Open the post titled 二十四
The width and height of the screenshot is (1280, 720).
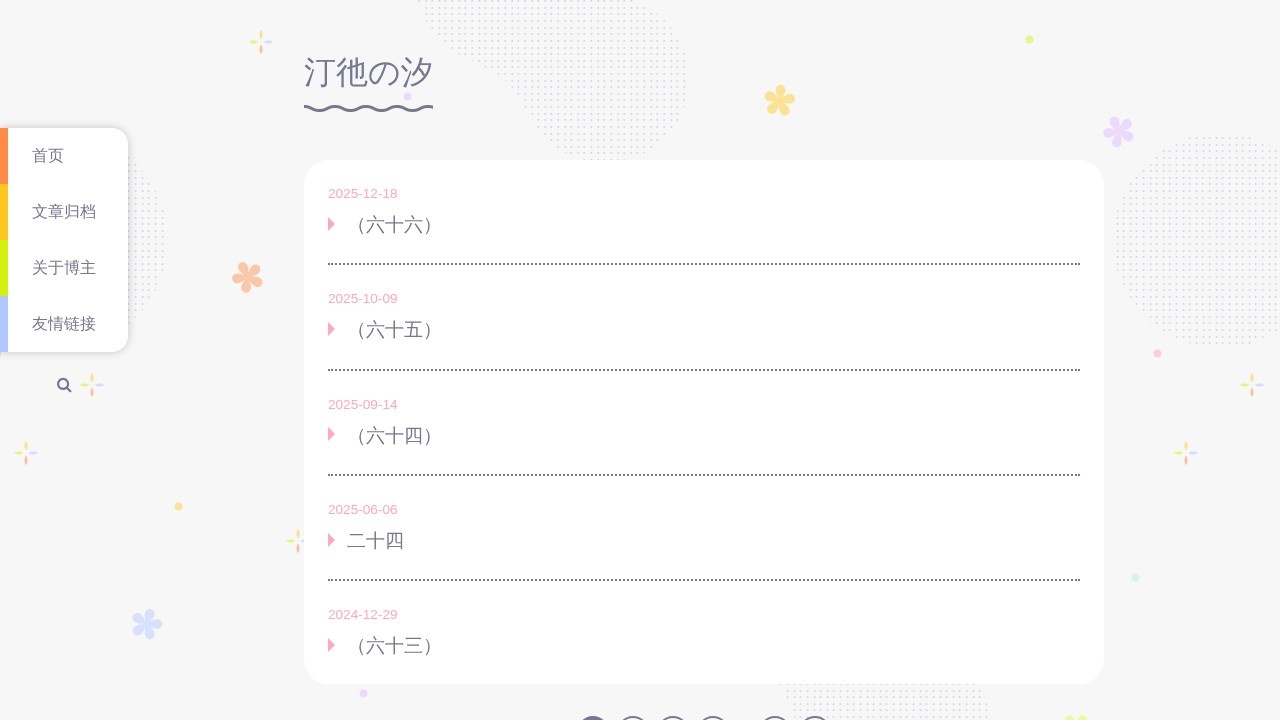pos(375,541)
